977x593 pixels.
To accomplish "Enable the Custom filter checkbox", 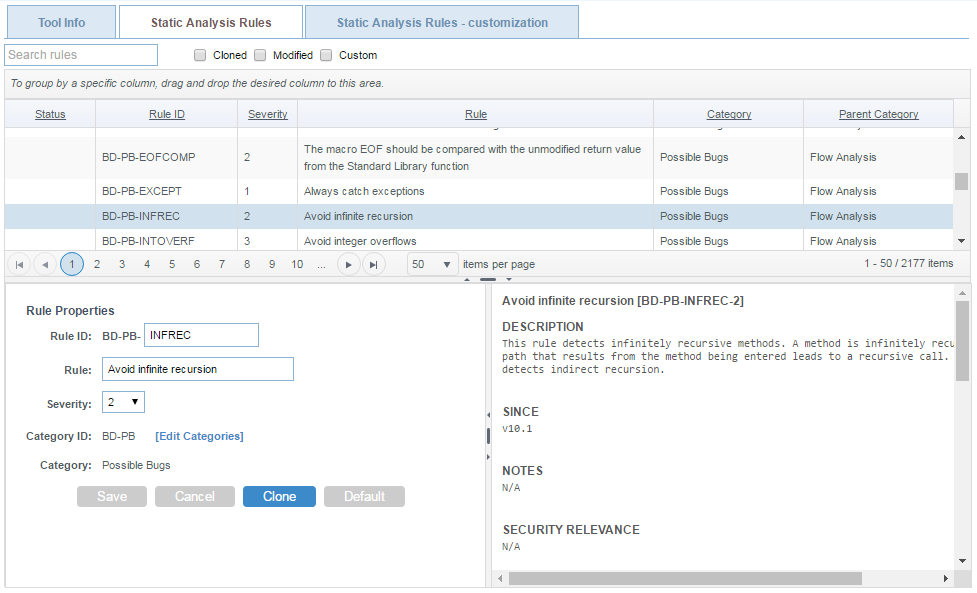I will pos(326,55).
